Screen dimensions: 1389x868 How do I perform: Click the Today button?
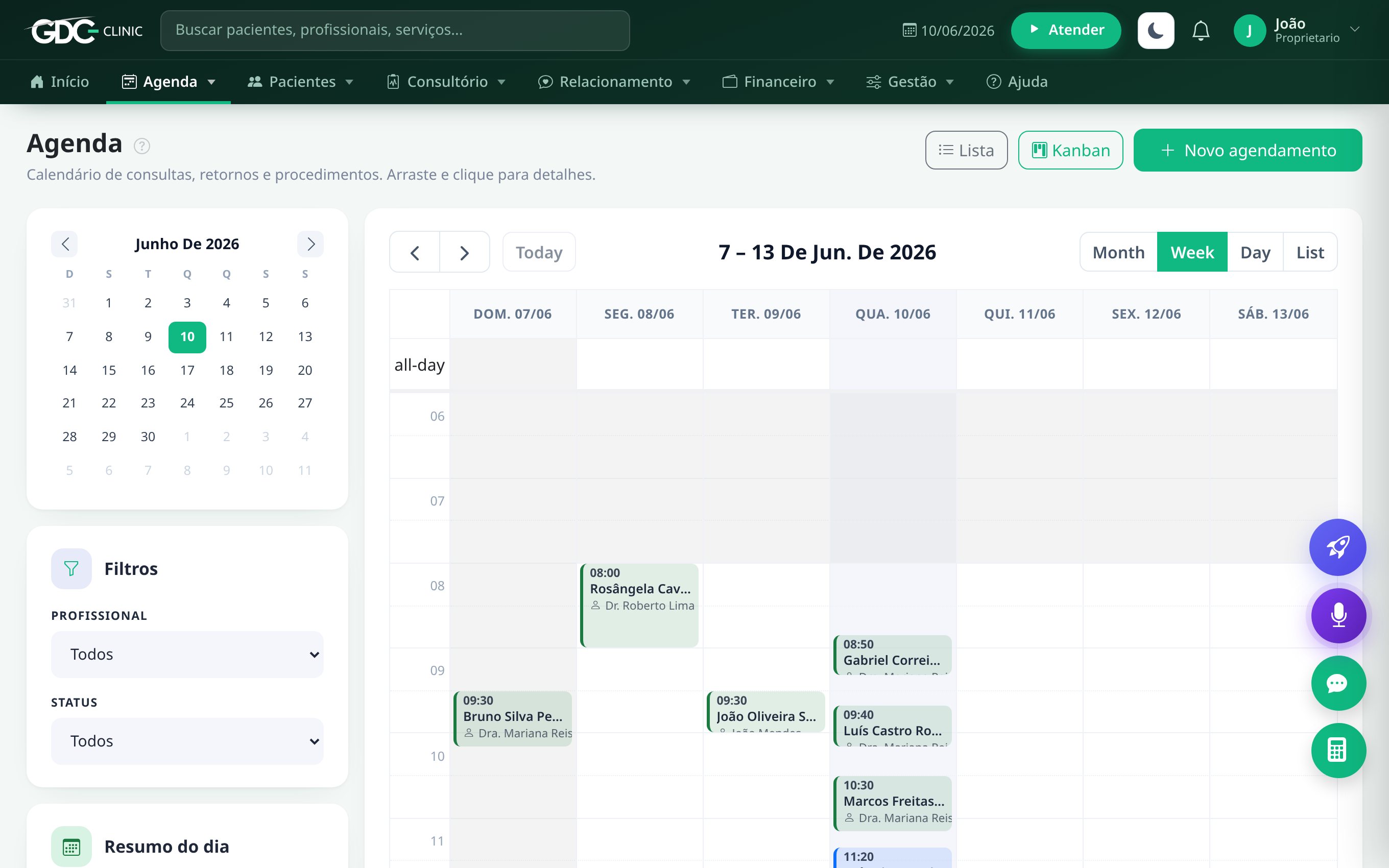pos(539,252)
